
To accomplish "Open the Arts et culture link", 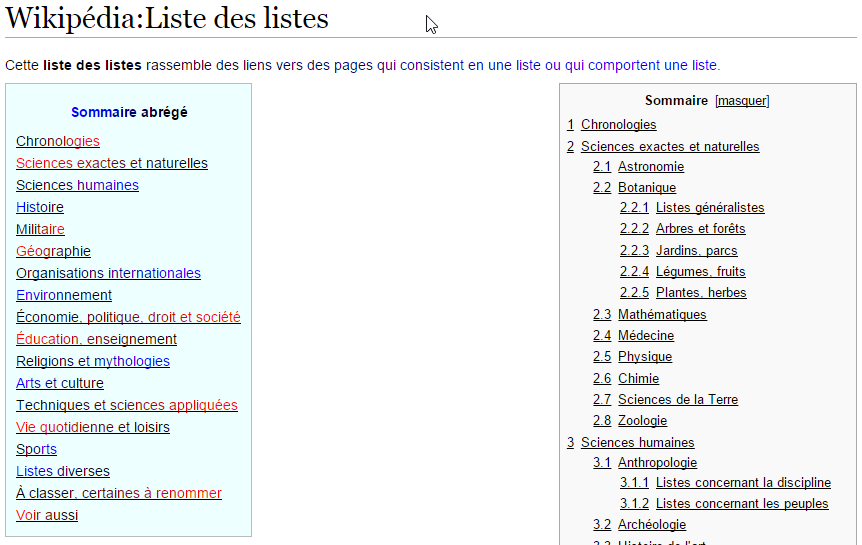I will click(60, 383).
